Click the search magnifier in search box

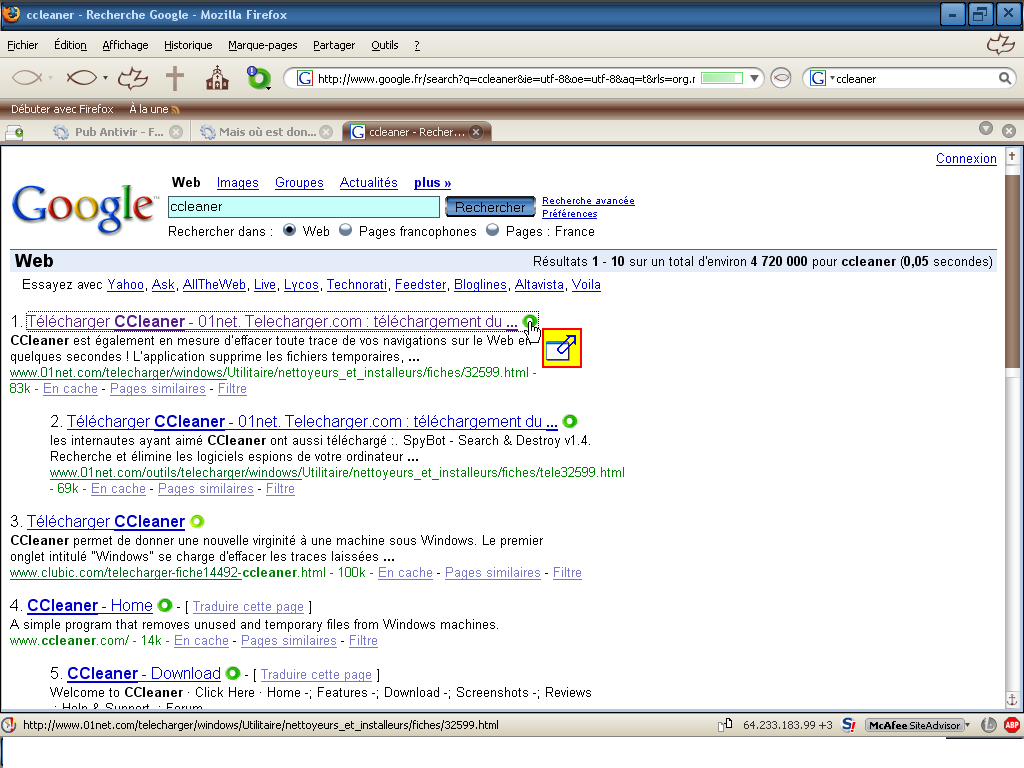pyautogui.click(x=1005, y=79)
